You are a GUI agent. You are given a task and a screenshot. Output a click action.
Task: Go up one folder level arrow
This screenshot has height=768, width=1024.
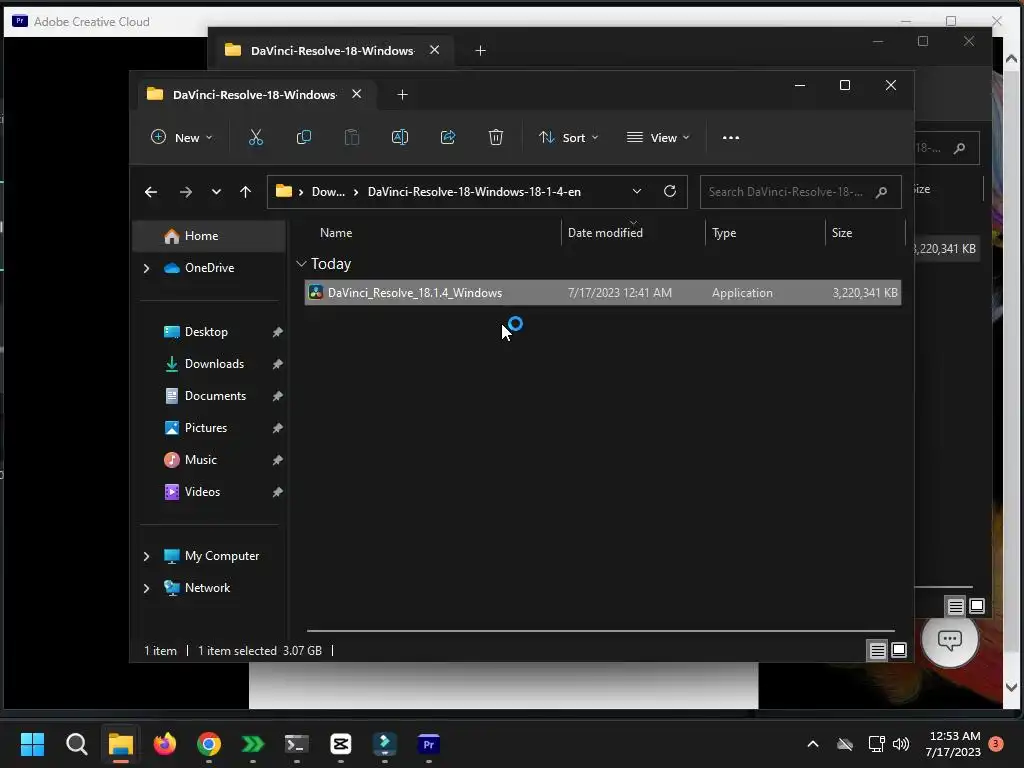pos(246,192)
